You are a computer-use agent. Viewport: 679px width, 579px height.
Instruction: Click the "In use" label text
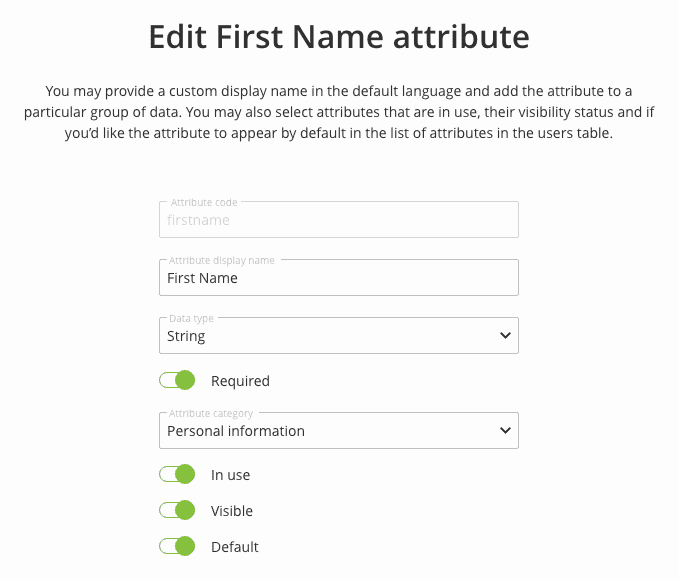click(x=230, y=475)
